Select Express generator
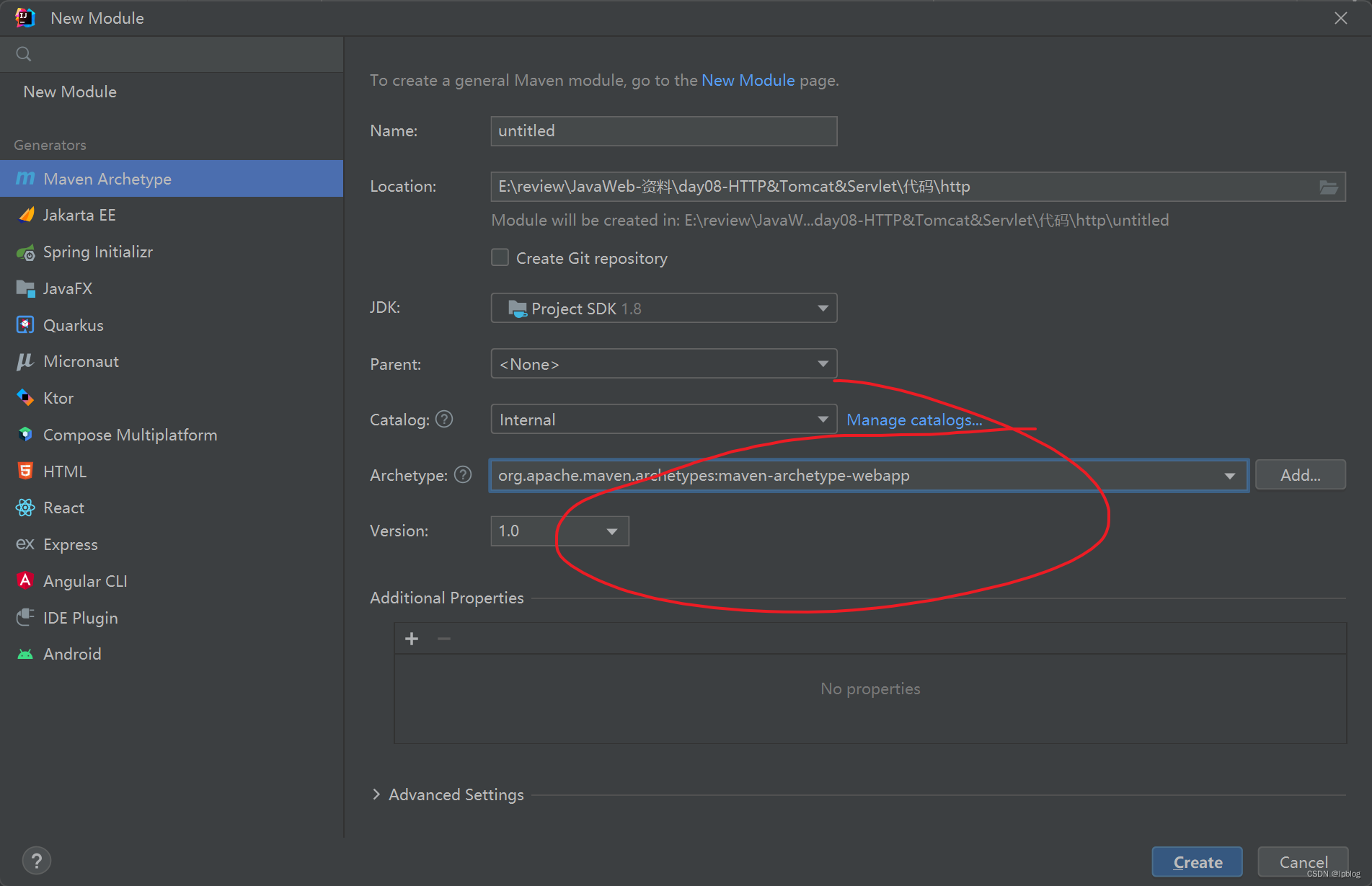Screen dimensions: 1372x886 (x=172, y=544)
